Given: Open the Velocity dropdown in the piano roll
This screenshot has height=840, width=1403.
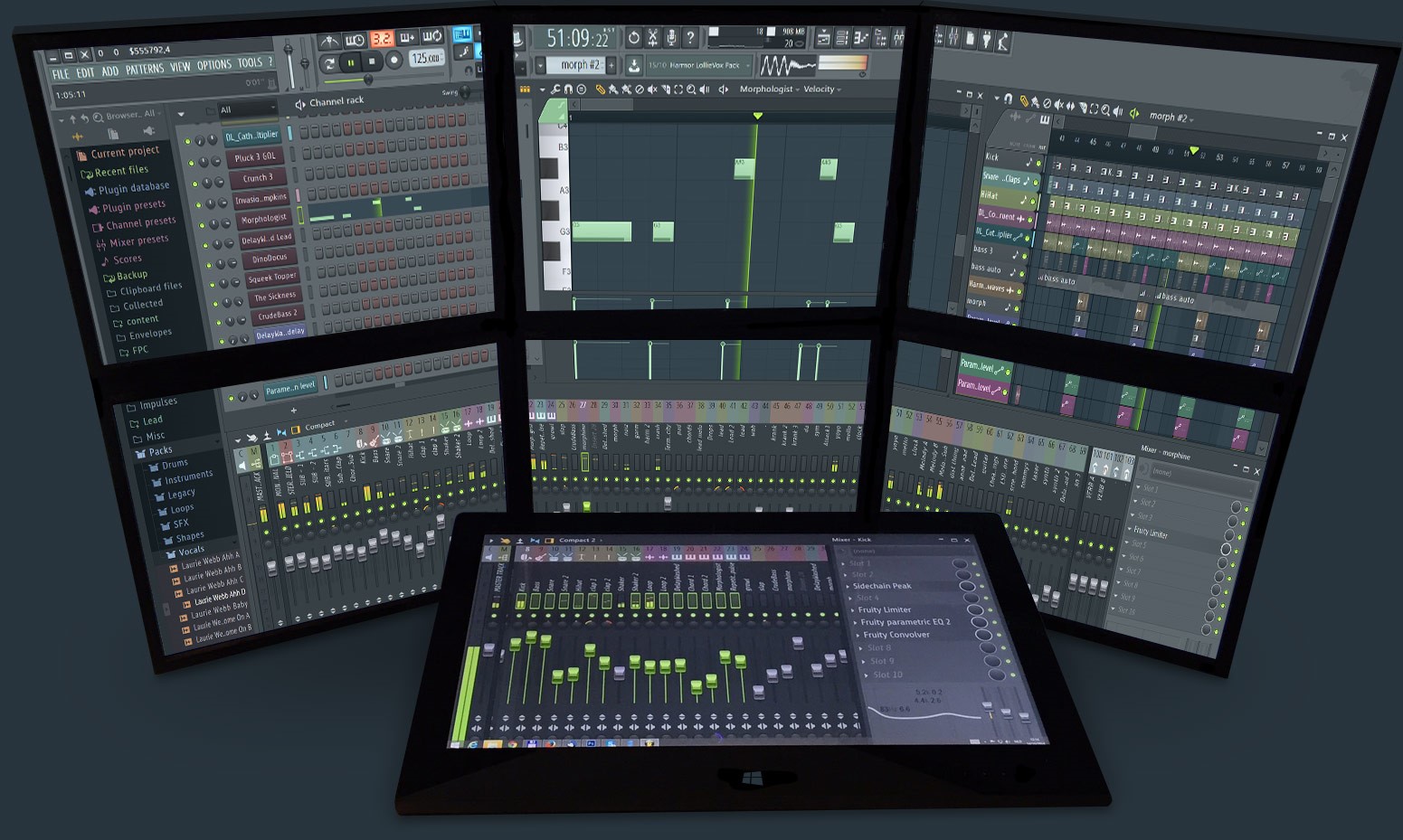Looking at the screenshot, I should (824, 89).
